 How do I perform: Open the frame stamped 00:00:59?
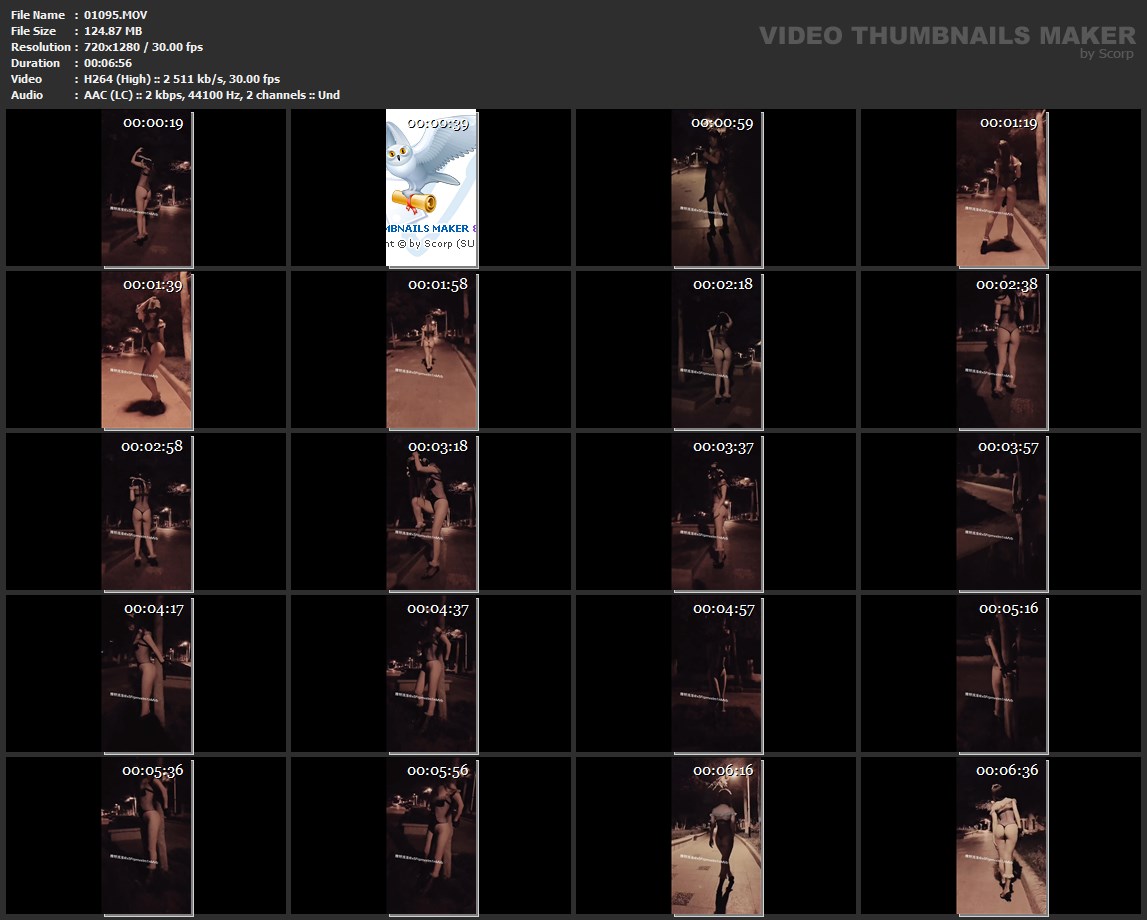(x=716, y=188)
